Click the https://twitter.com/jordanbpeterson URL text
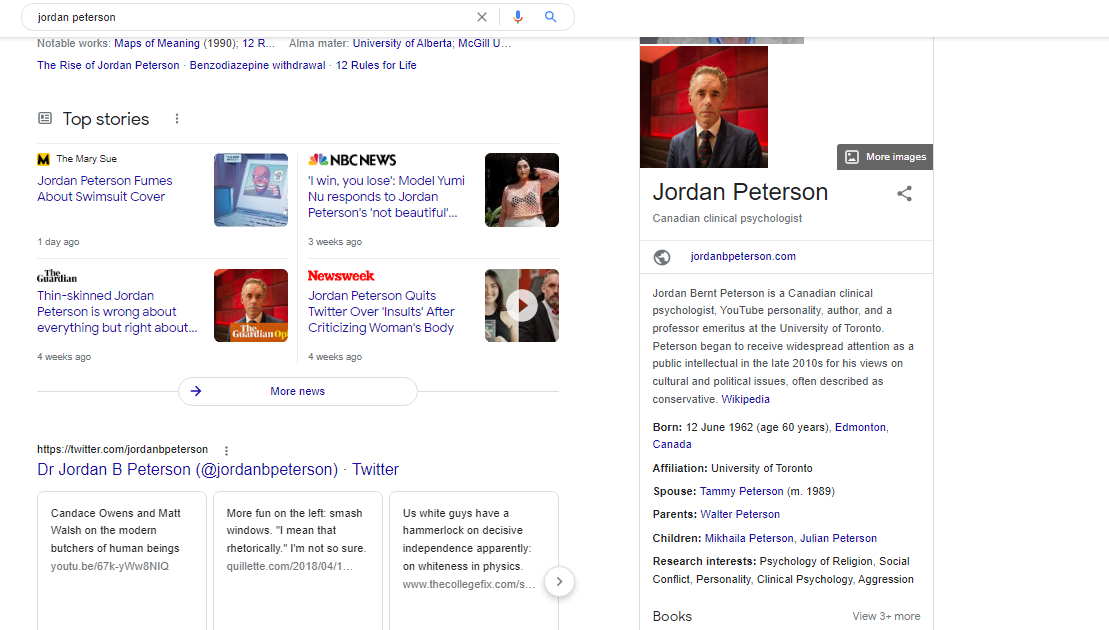The height and width of the screenshot is (630, 1109). click(x=122, y=450)
